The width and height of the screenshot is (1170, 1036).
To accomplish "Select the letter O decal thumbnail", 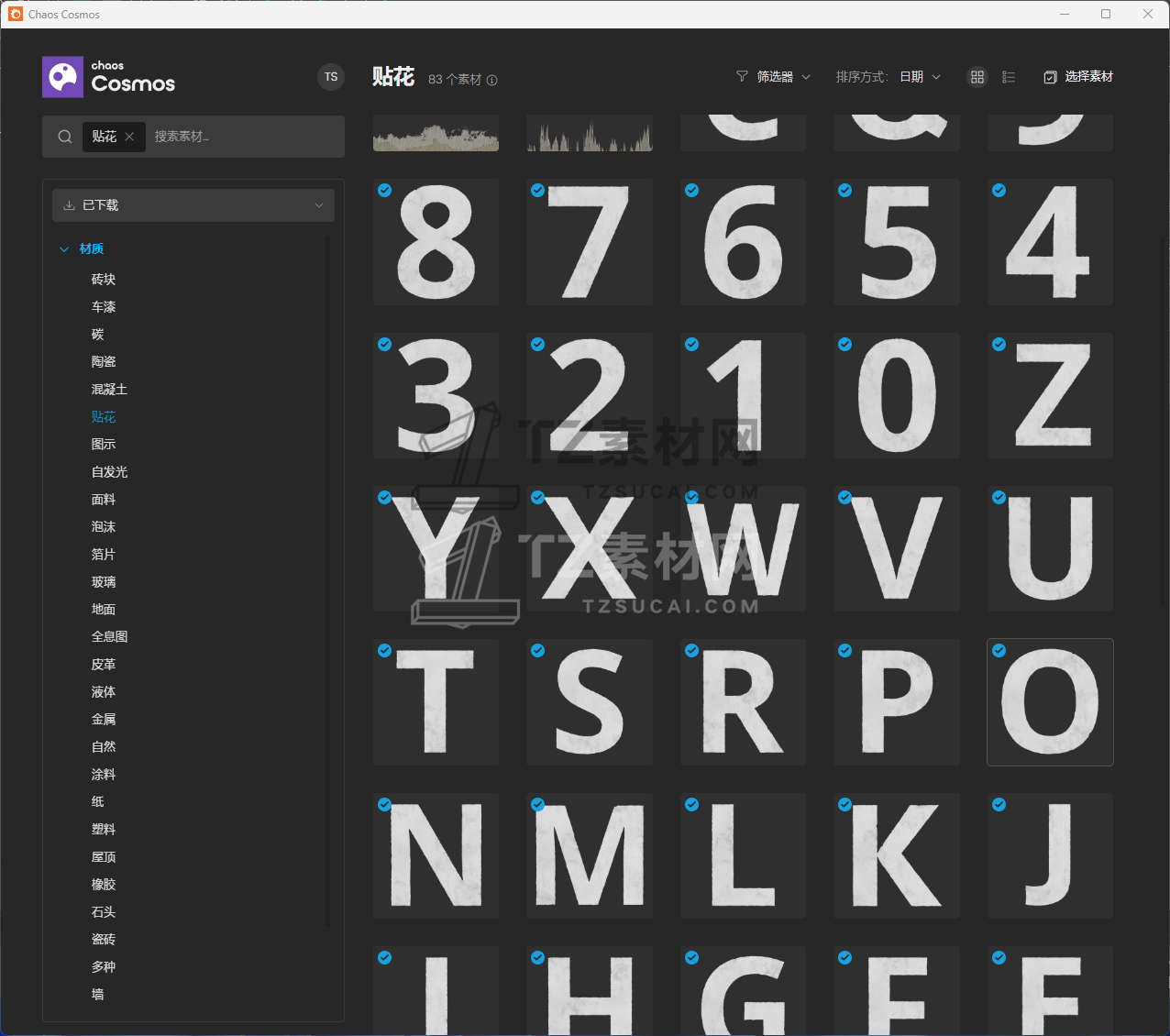I will click(1050, 702).
